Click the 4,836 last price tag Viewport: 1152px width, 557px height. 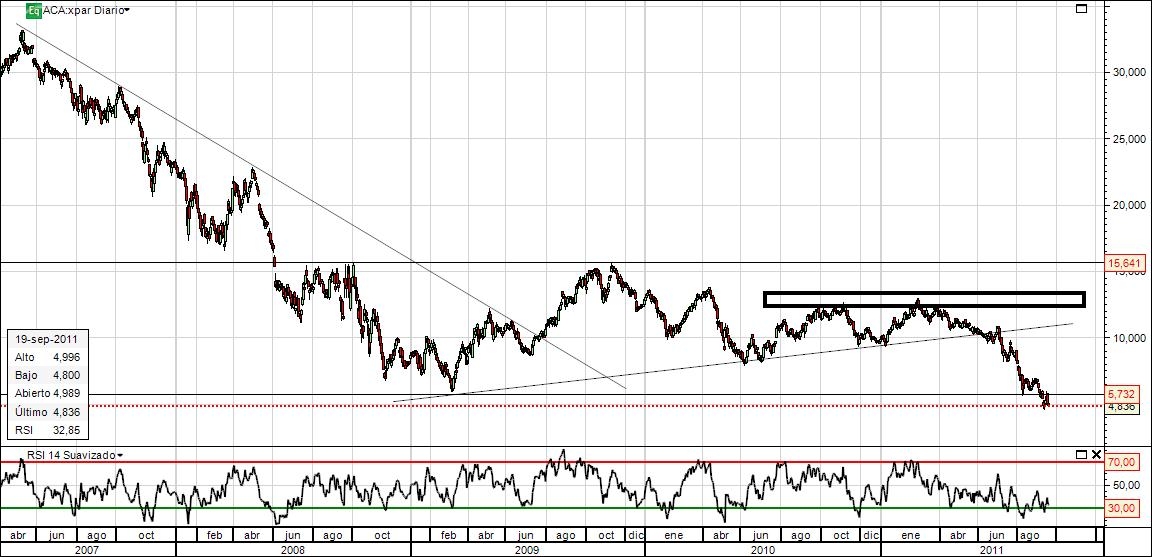coord(1121,406)
